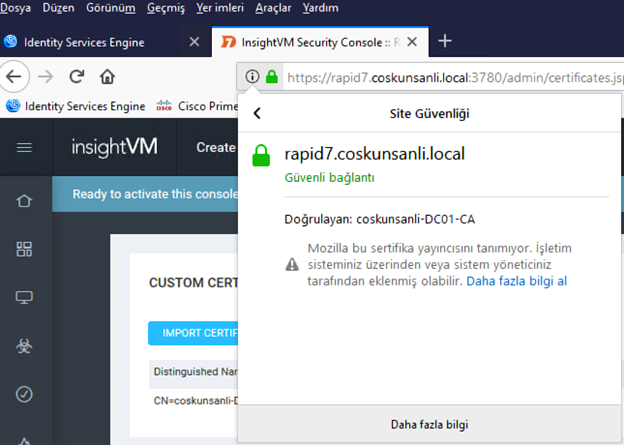Open Assets monitor icon in sidebar
The image size is (624, 445).
24,297
